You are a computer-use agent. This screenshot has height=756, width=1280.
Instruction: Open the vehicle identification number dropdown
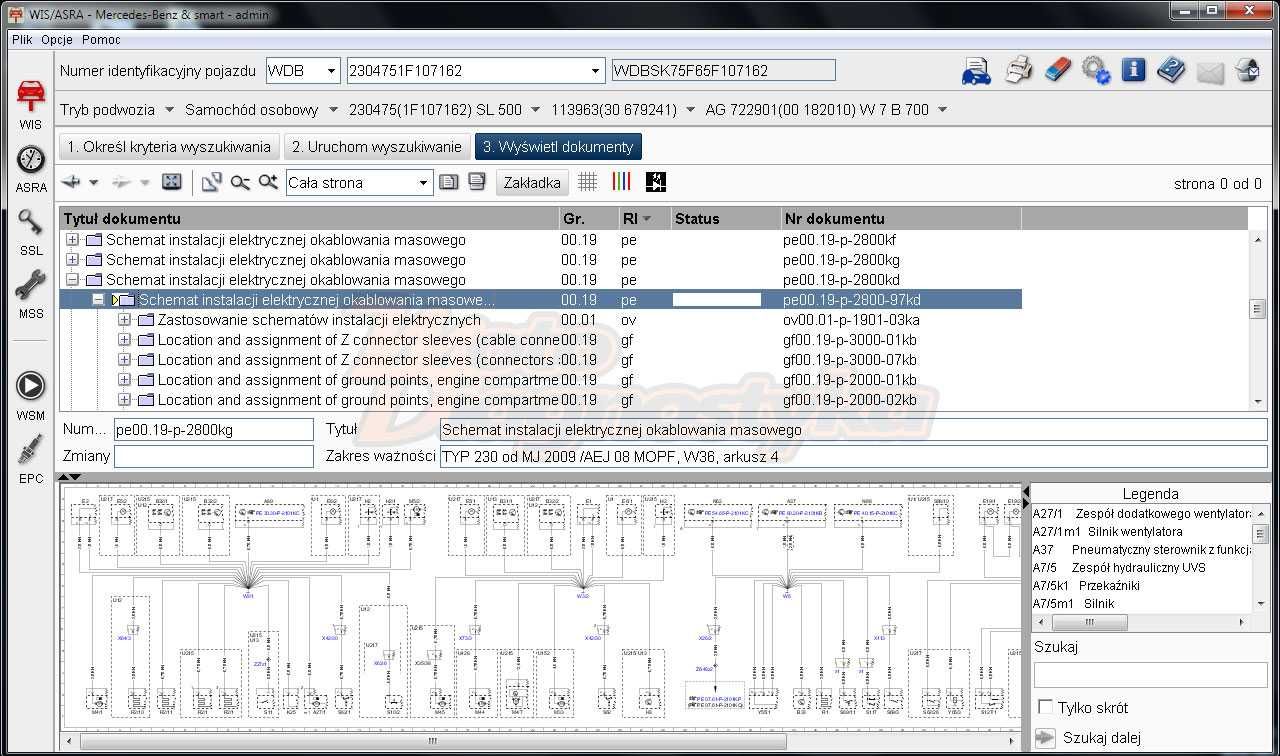click(x=596, y=71)
